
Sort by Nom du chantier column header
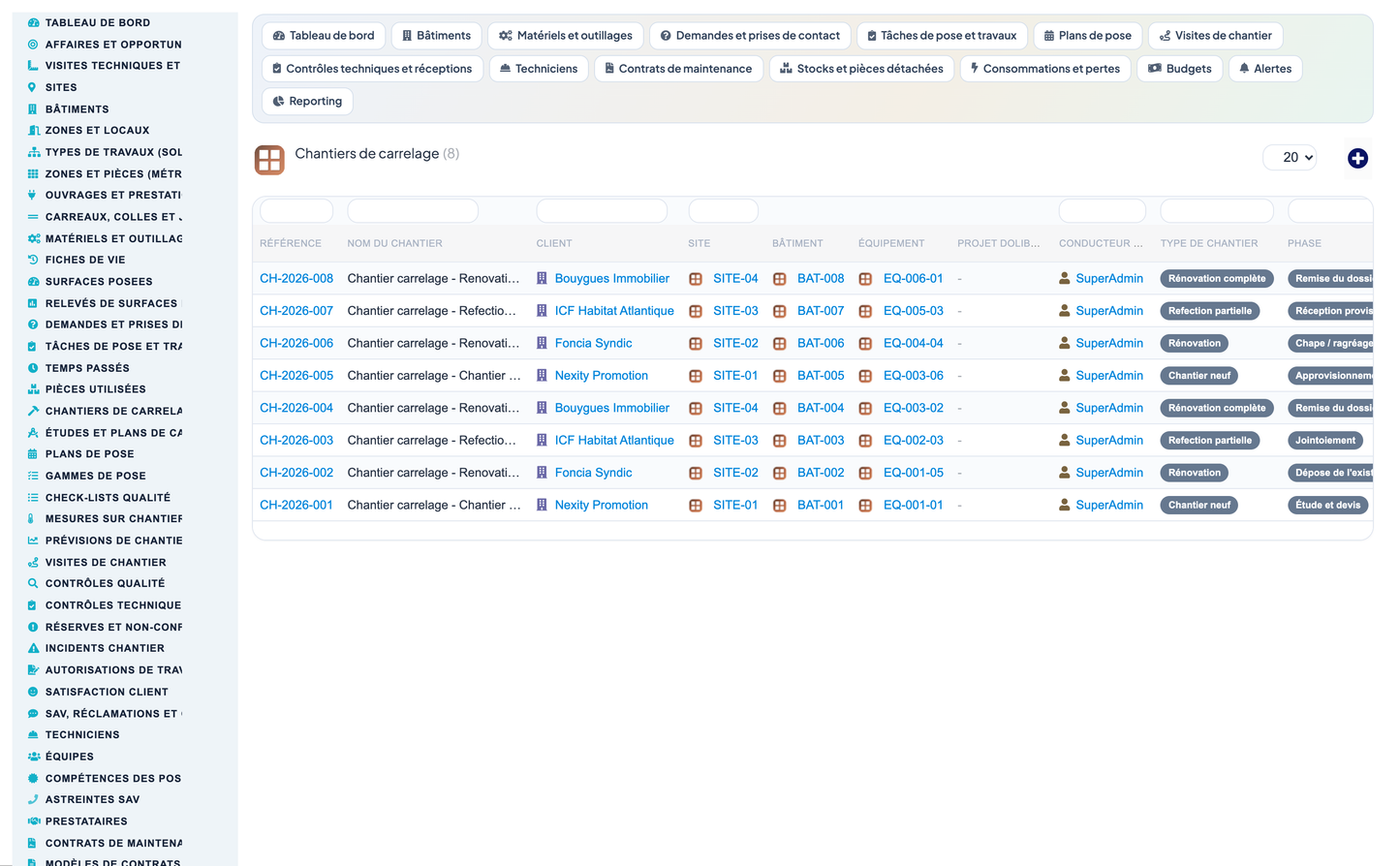pyautogui.click(x=394, y=243)
